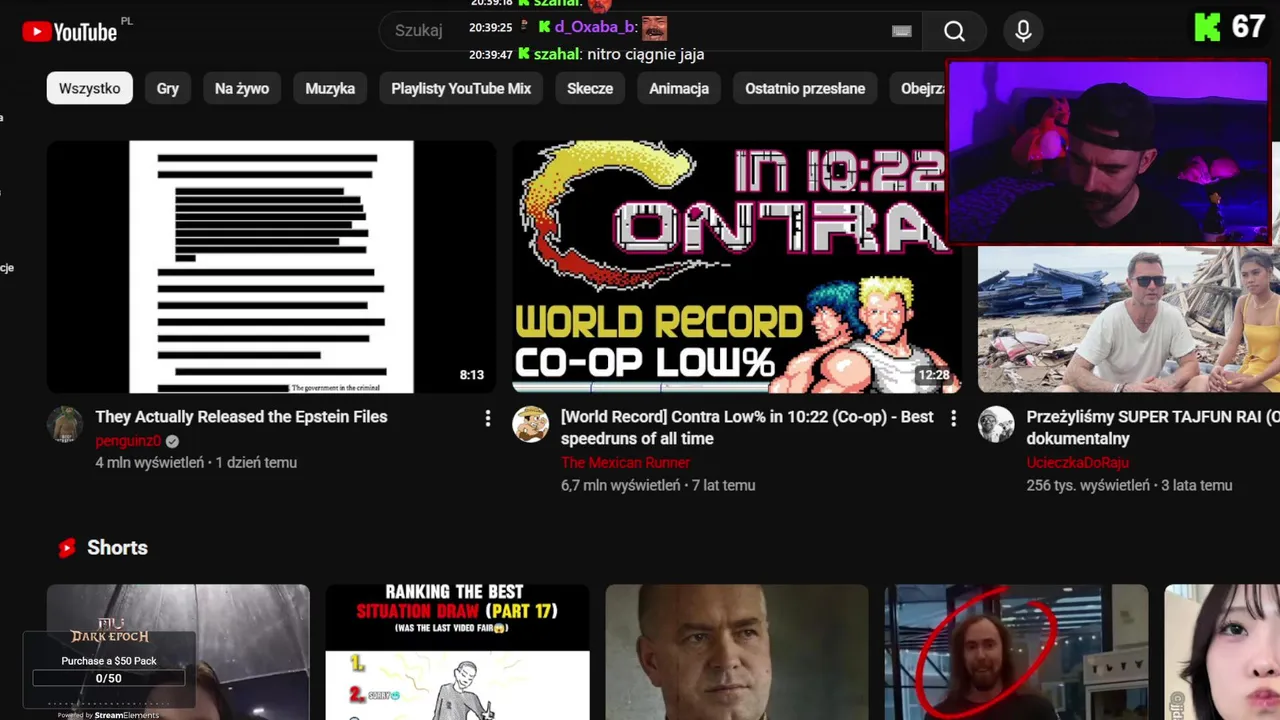This screenshot has width=1280, height=720.
Task: Click the streamer webcam overlay
Action: coord(1108,152)
